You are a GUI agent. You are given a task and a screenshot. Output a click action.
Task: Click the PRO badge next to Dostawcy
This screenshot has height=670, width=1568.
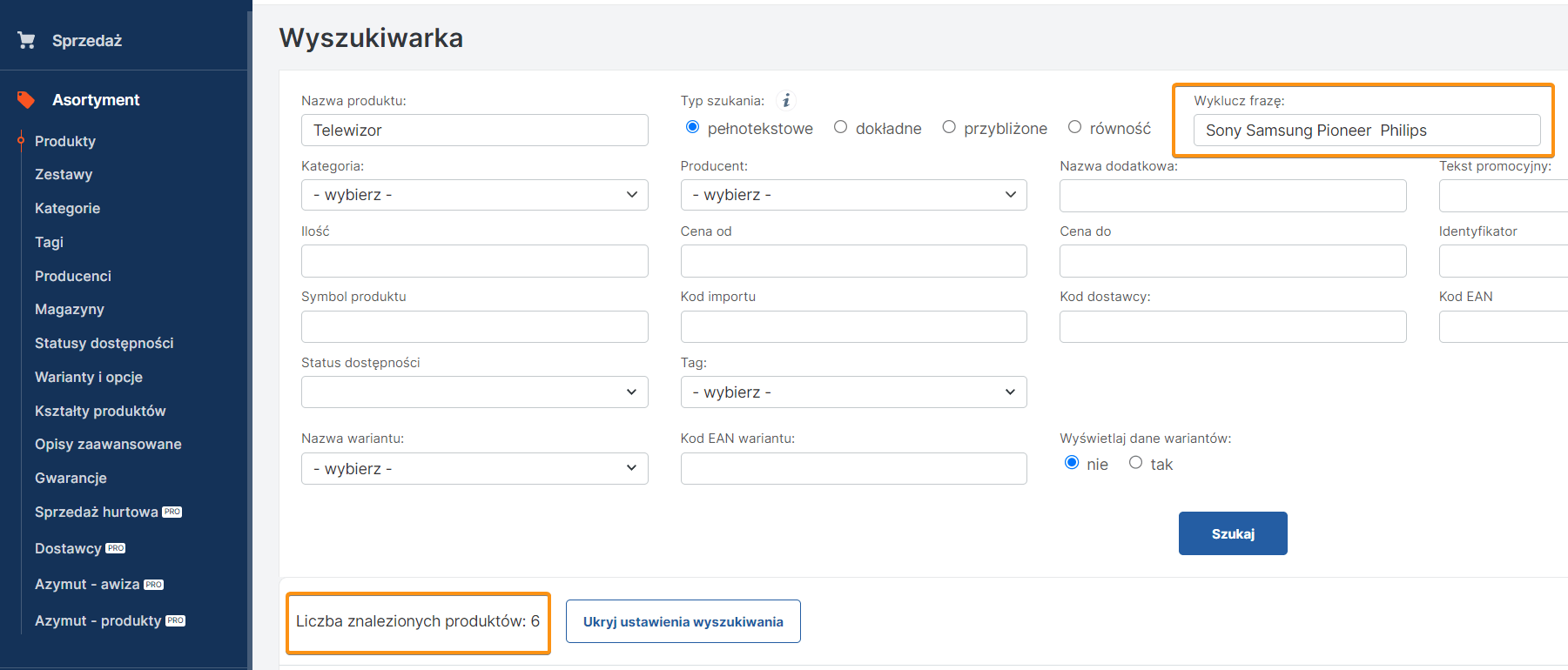[116, 548]
